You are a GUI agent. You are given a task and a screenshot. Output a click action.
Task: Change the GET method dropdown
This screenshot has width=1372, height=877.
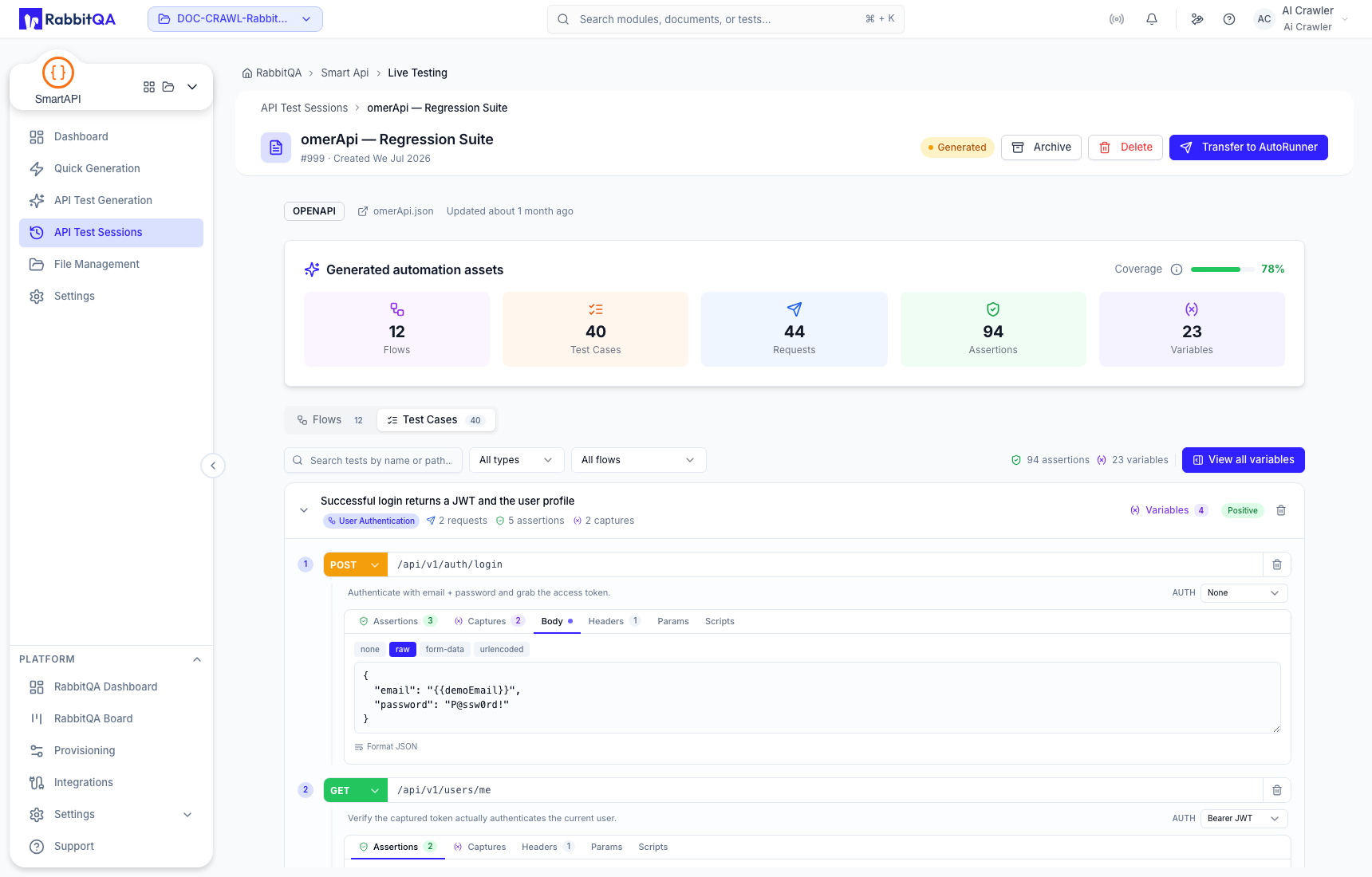[355, 790]
